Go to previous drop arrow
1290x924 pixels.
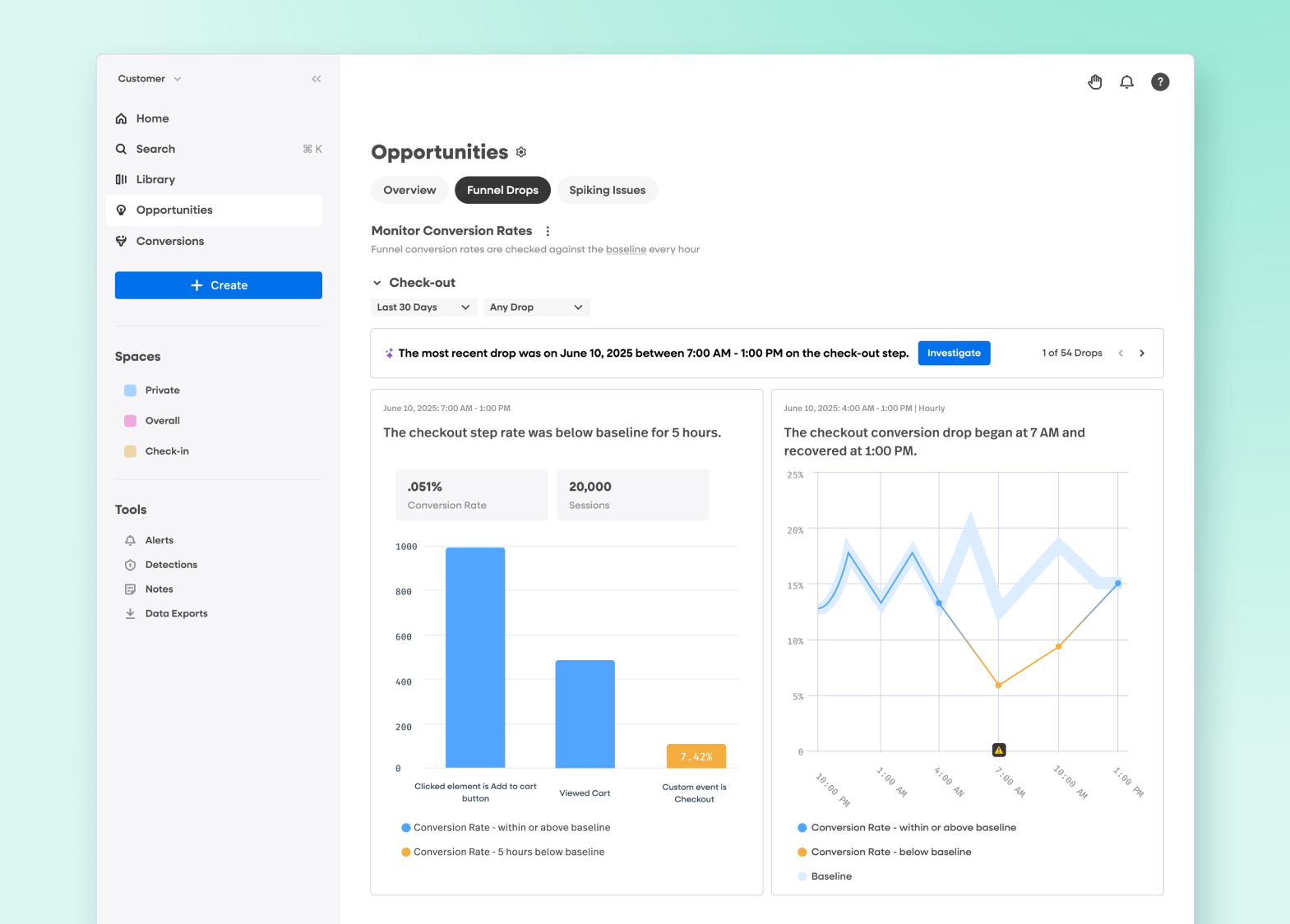coord(1121,353)
